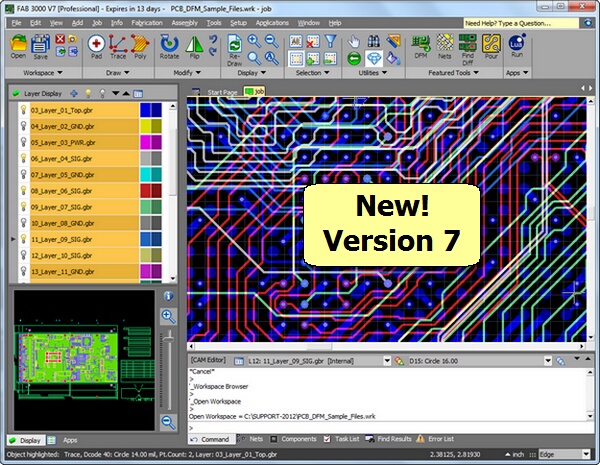600x465 pixels.
Task: Open the Task List tab
Action: (347, 439)
